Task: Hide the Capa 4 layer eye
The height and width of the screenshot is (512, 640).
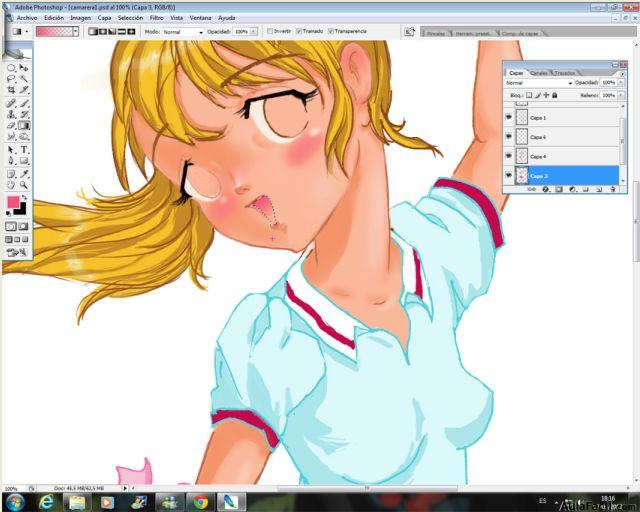Action: point(509,156)
